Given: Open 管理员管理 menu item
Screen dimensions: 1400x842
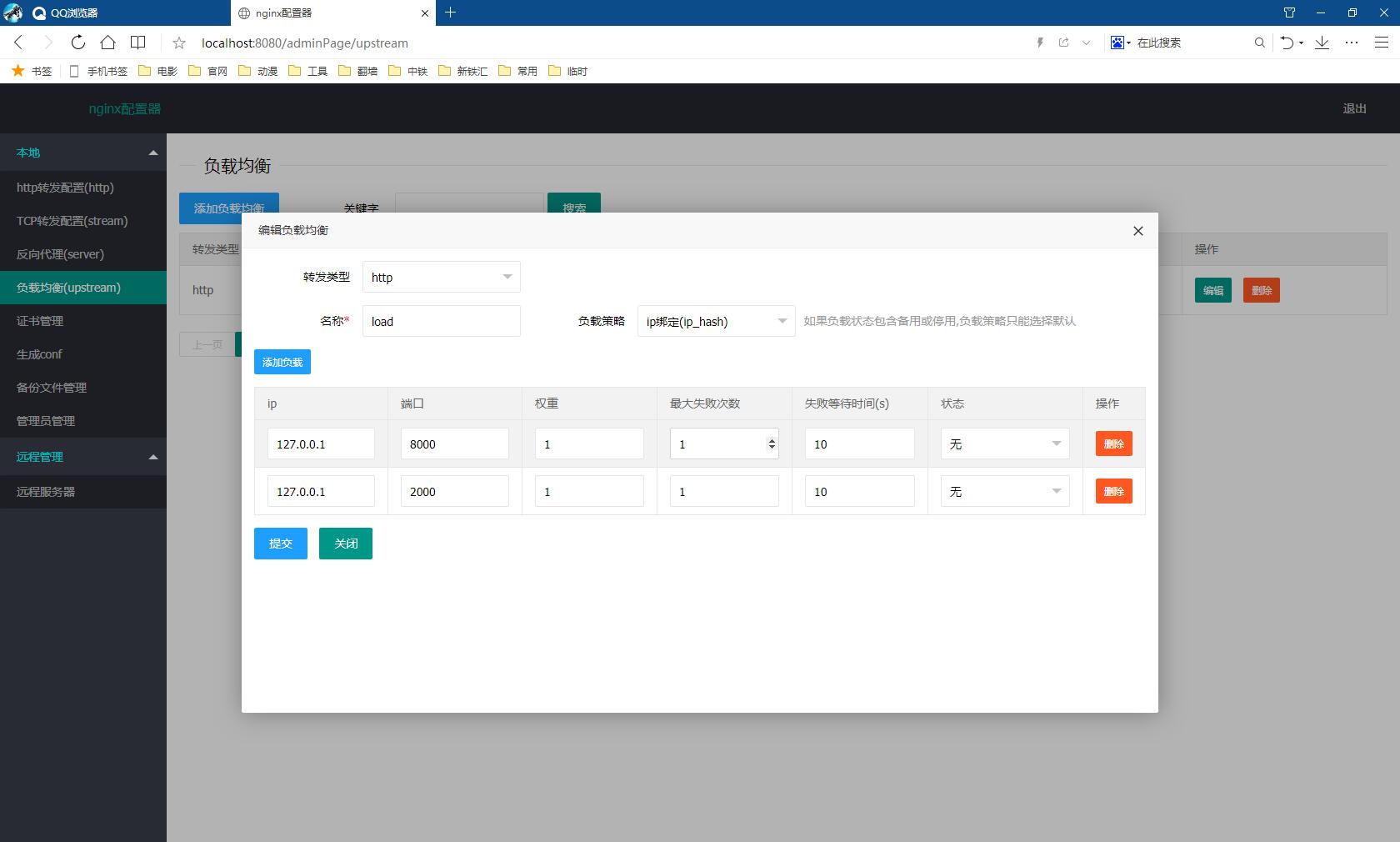Looking at the screenshot, I should (83, 421).
